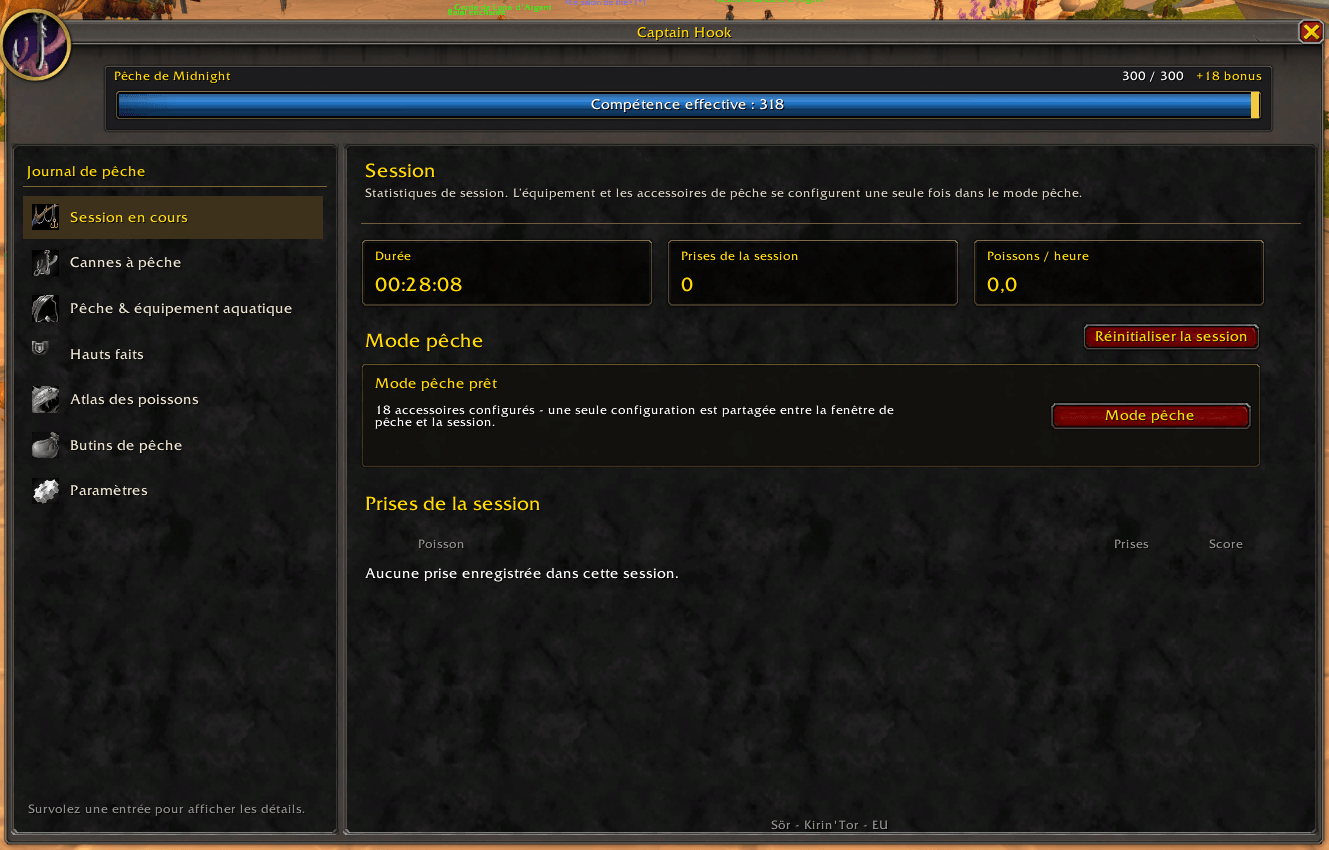Screen dimensions: 1329x850
Task: Click Réinitialiser la session button
Action: (1171, 337)
